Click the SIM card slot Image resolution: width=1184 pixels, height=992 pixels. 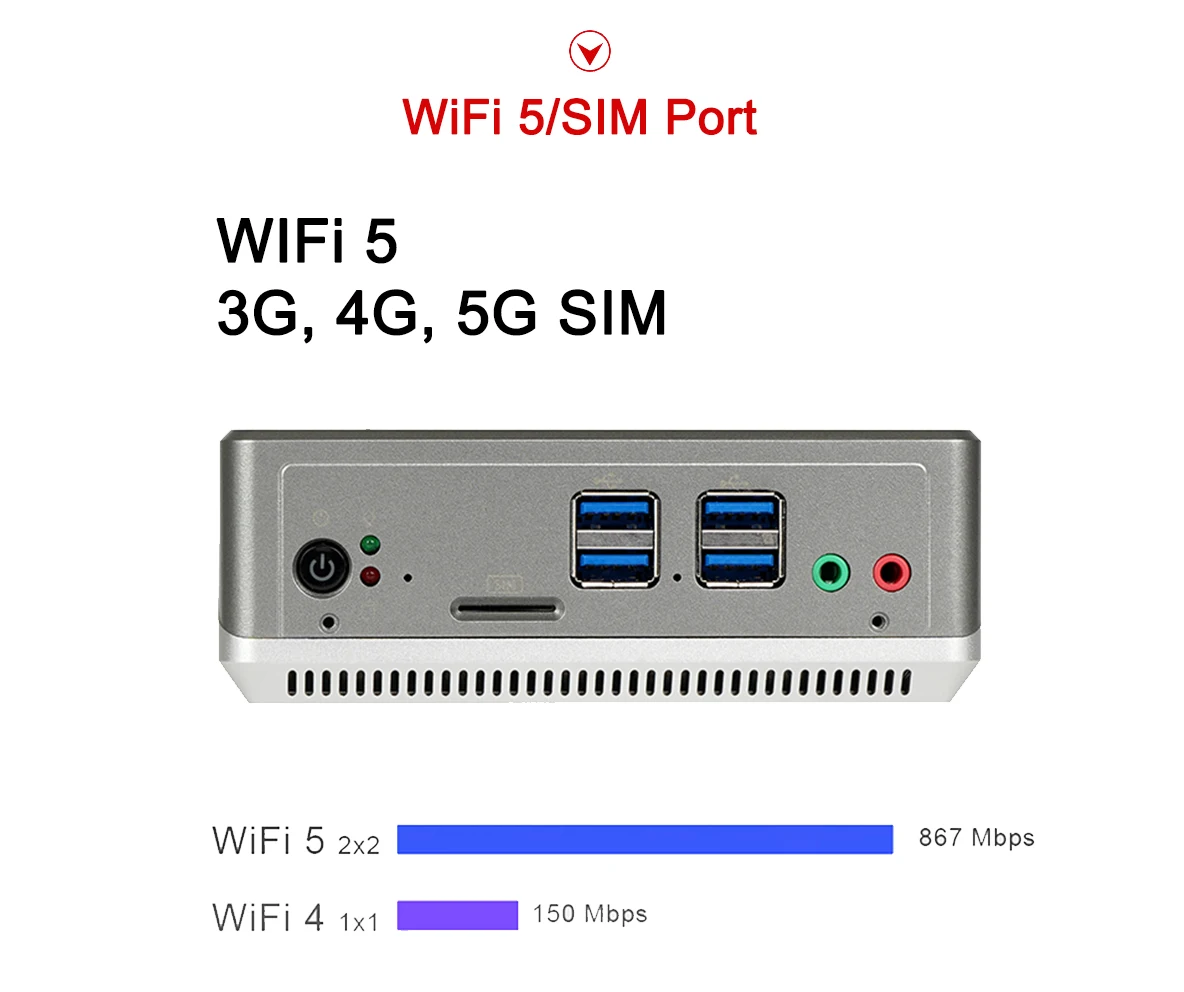pyautogui.click(x=507, y=608)
